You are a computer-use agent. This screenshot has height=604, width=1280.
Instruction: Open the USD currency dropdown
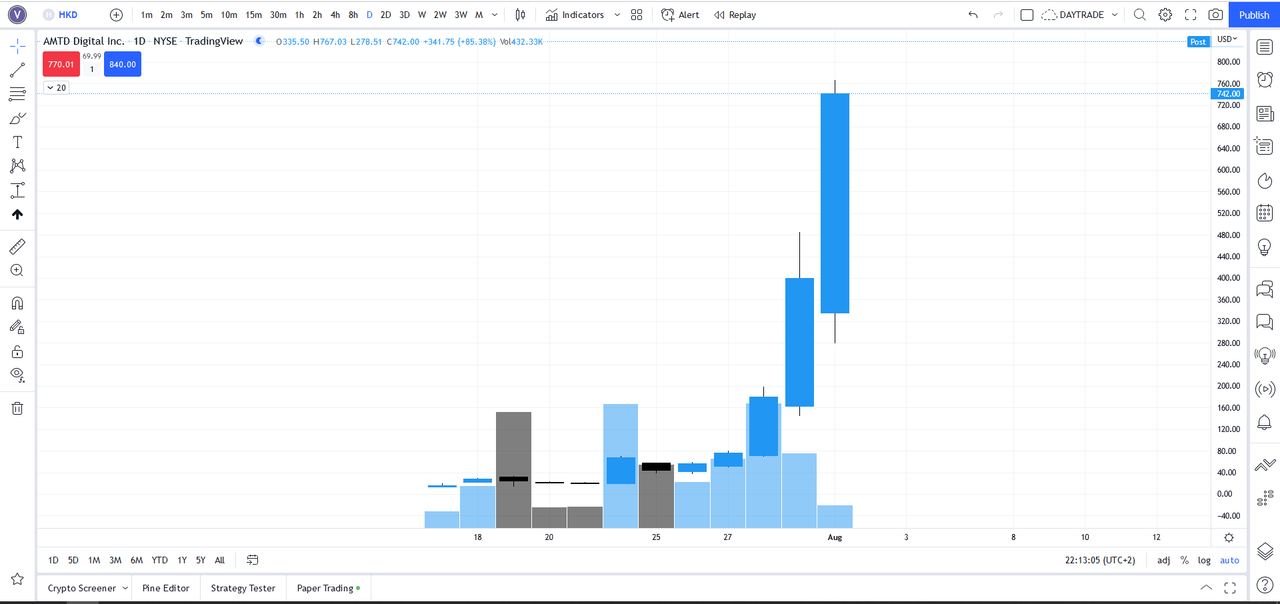pos(1228,39)
